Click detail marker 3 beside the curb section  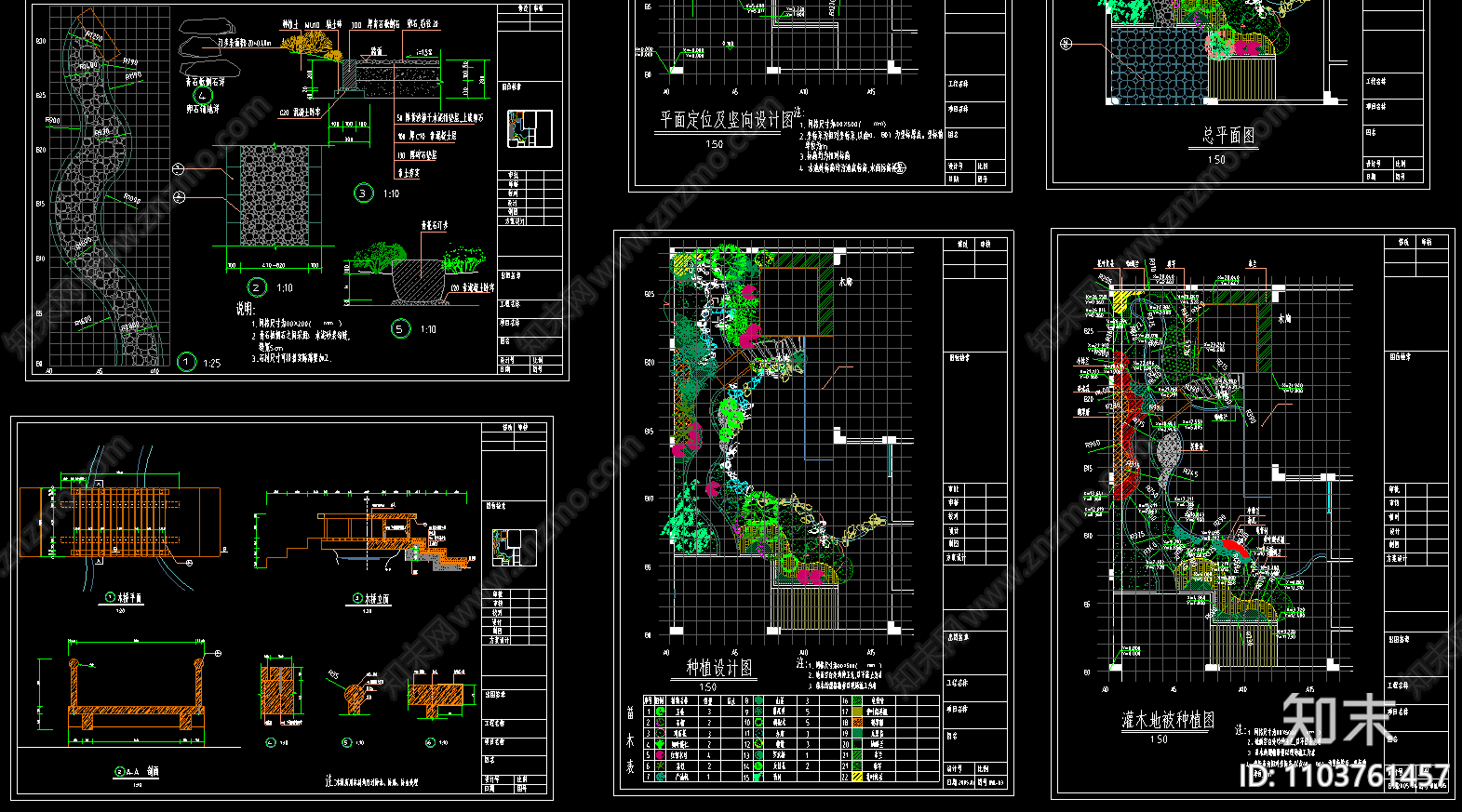[363, 193]
